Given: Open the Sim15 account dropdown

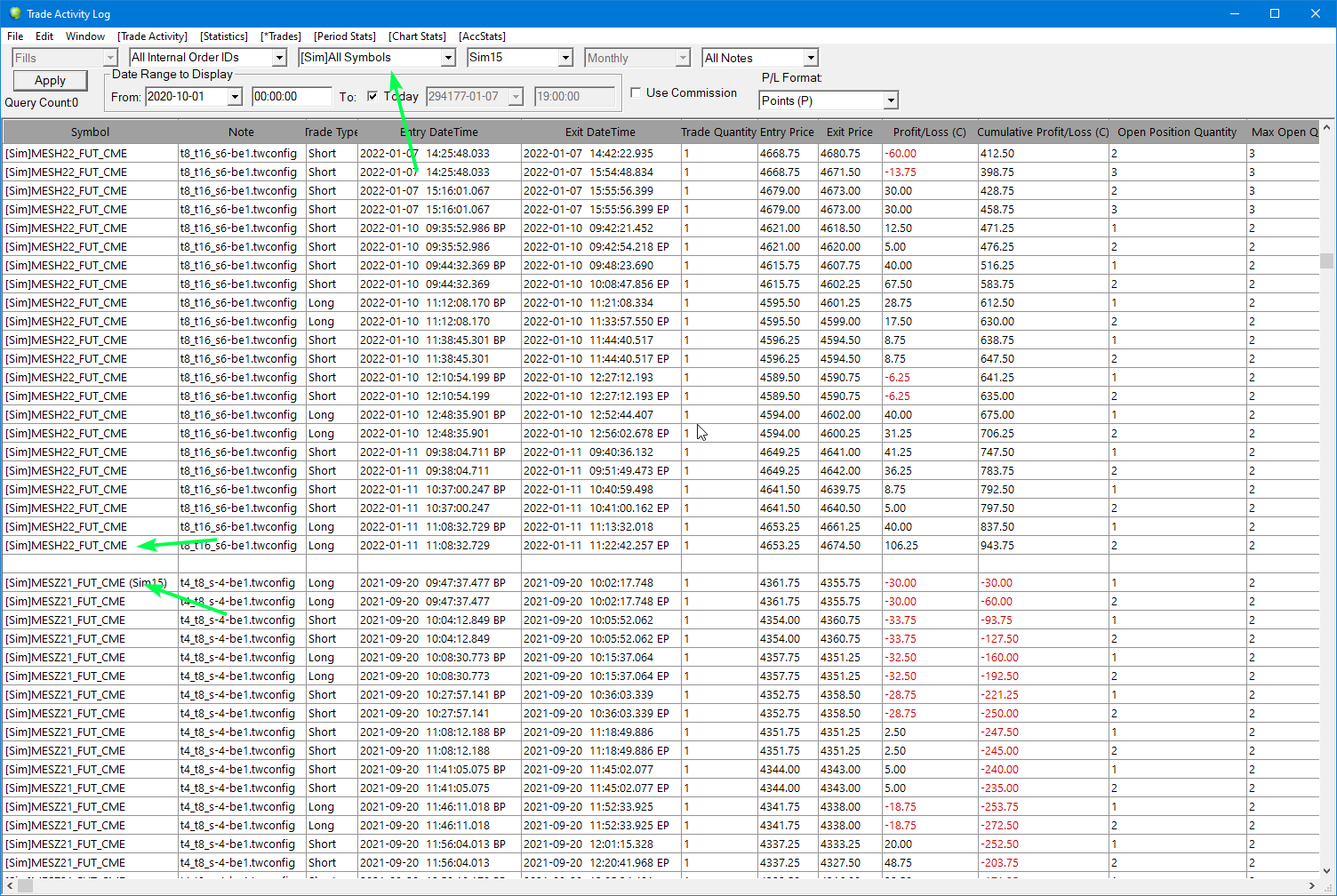Looking at the screenshot, I should coord(565,58).
